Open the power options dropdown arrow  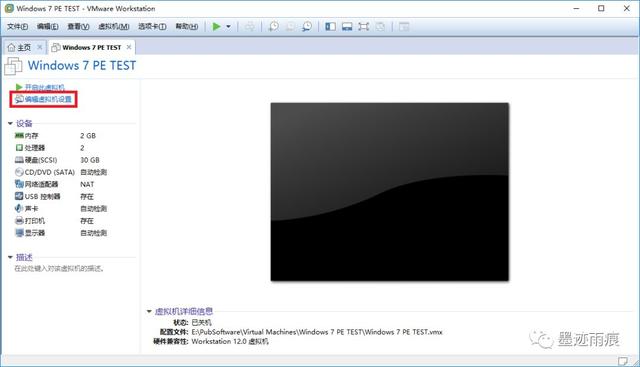[229, 27]
